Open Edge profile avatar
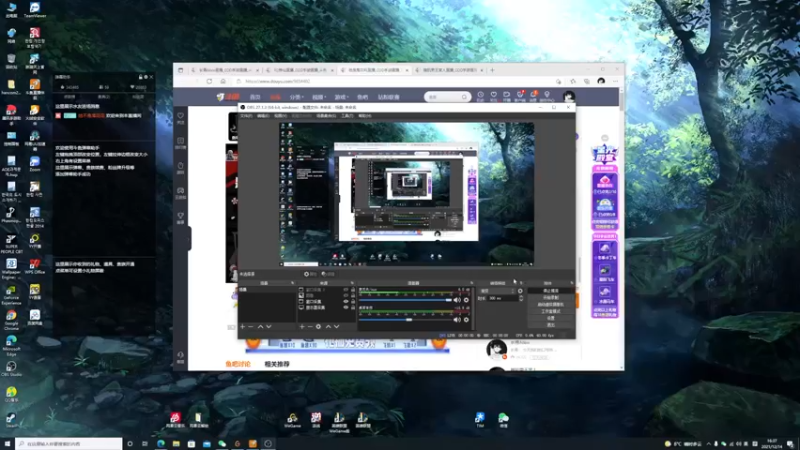 (602, 81)
